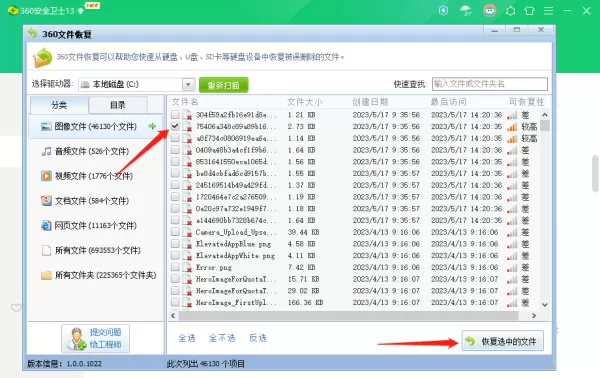Select 图像文件 category in sidebar
The width and height of the screenshot is (600, 378).
[x=96, y=126]
